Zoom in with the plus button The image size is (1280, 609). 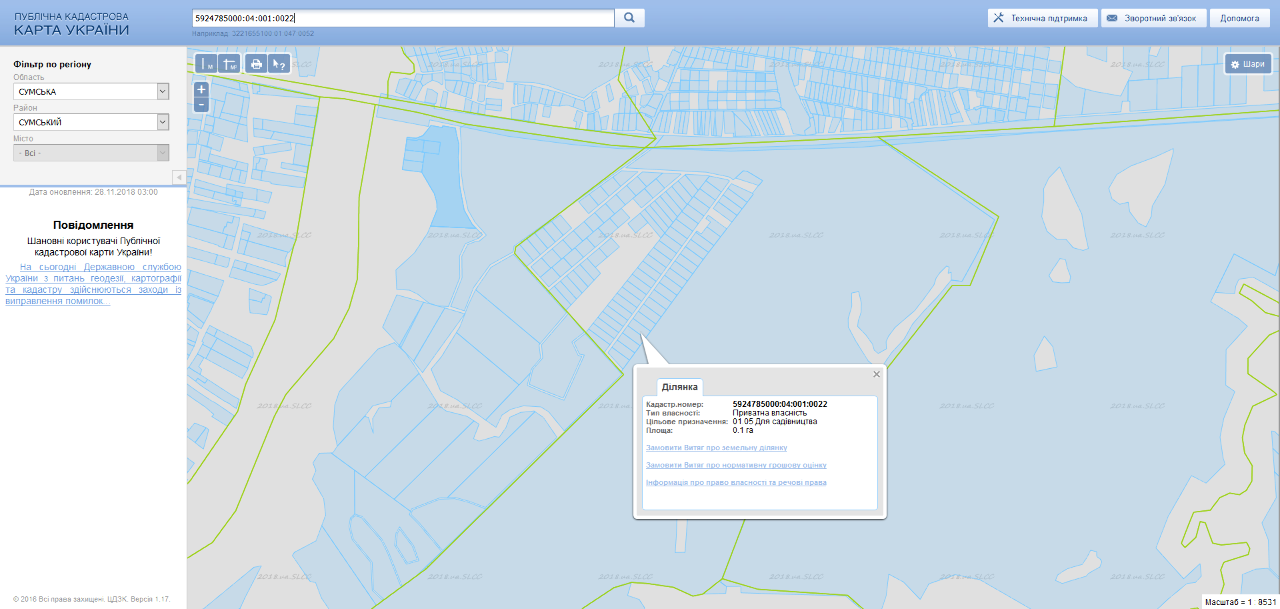pyautogui.click(x=201, y=89)
